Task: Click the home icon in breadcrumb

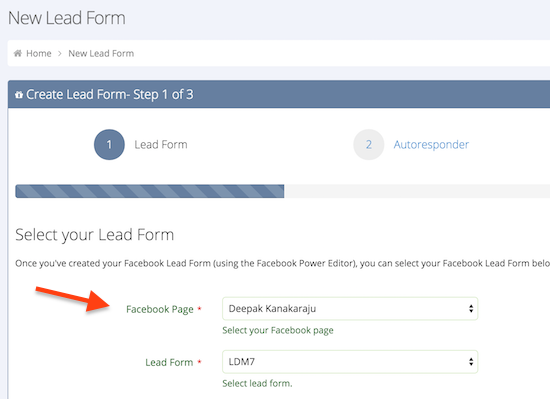Action: 18,53
